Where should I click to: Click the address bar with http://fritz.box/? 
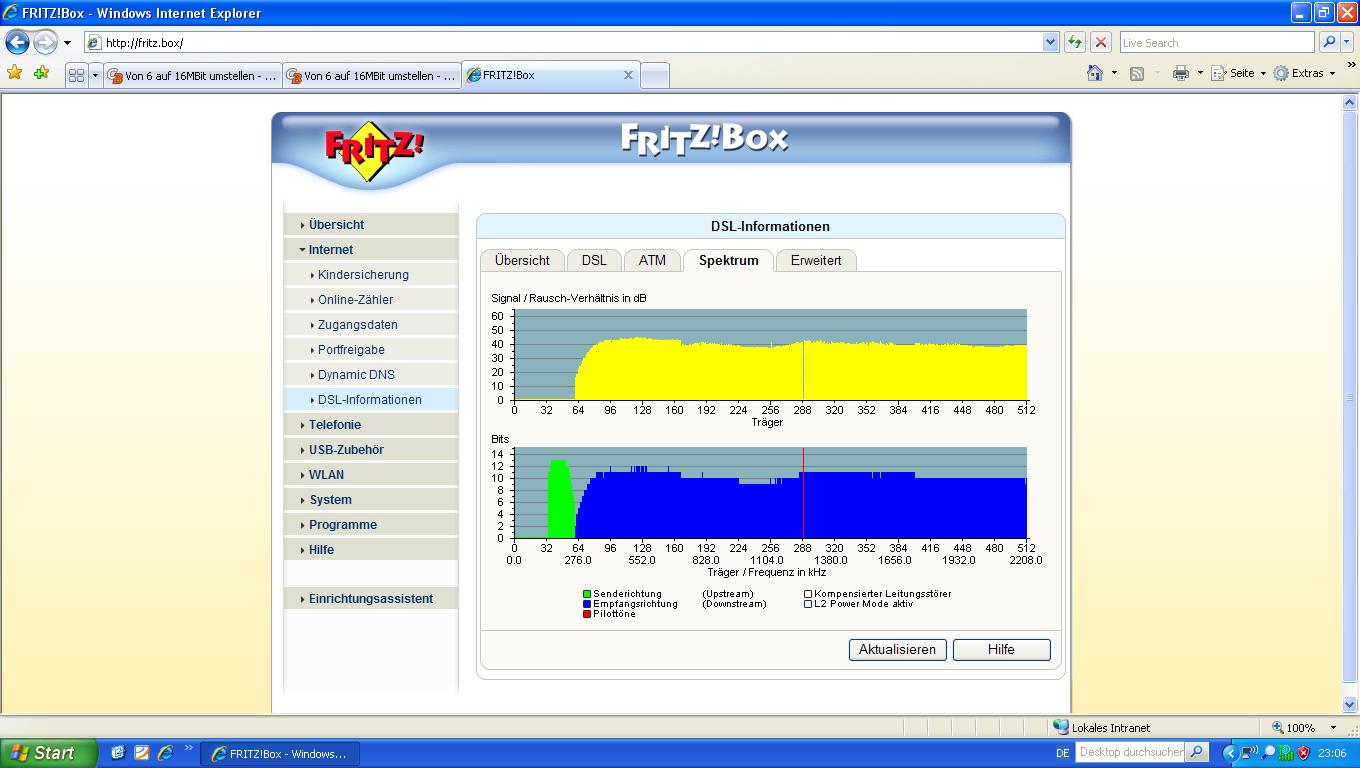[x=563, y=43]
